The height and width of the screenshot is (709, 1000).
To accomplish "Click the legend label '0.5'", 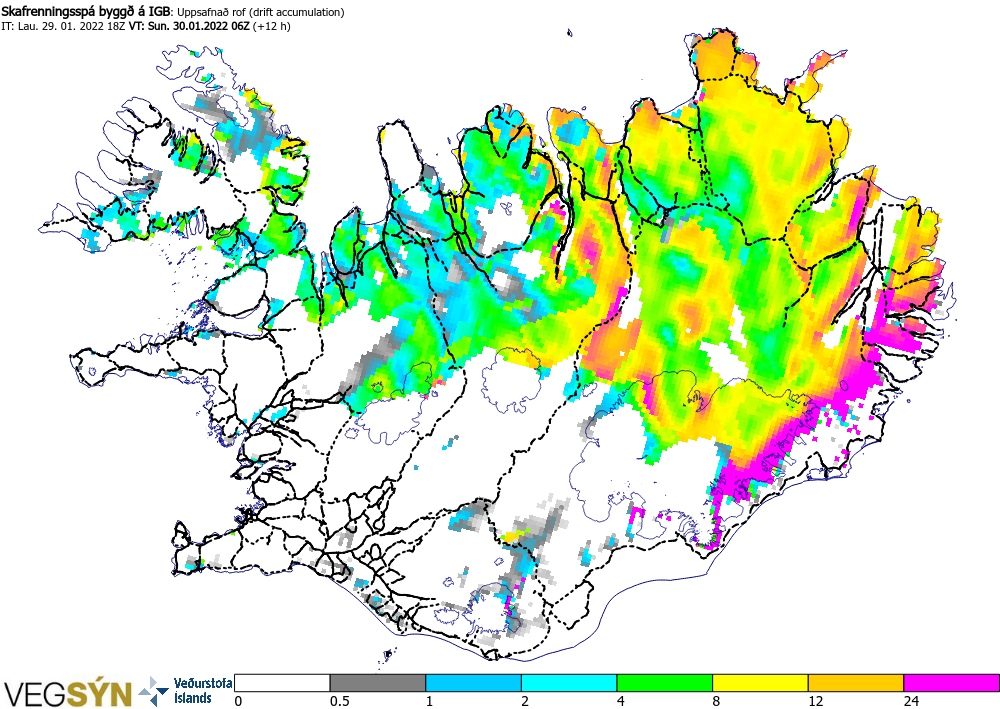I will point(339,701).
